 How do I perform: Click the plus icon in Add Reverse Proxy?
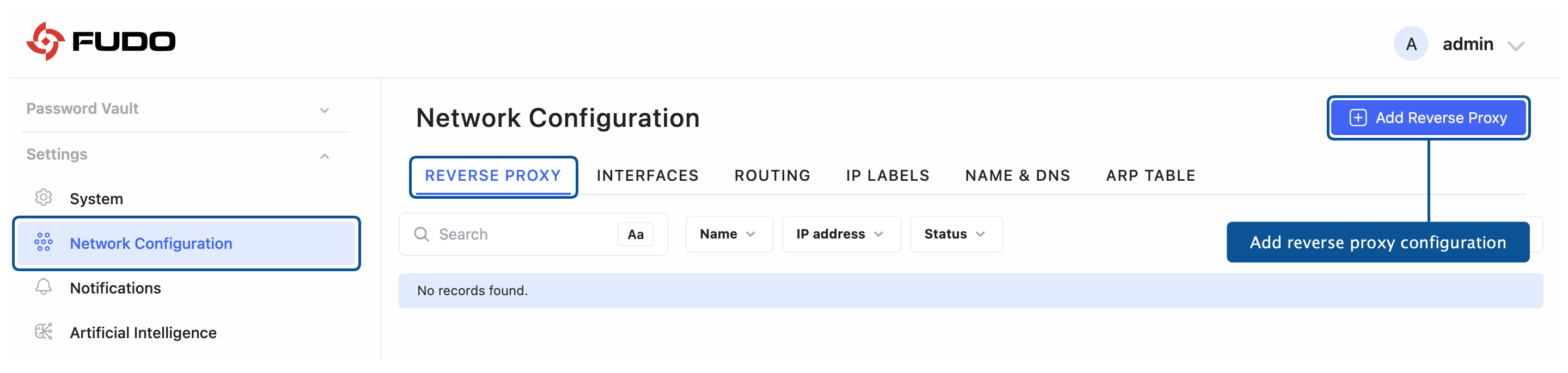pyautogui.click(x=1357, y=118)
